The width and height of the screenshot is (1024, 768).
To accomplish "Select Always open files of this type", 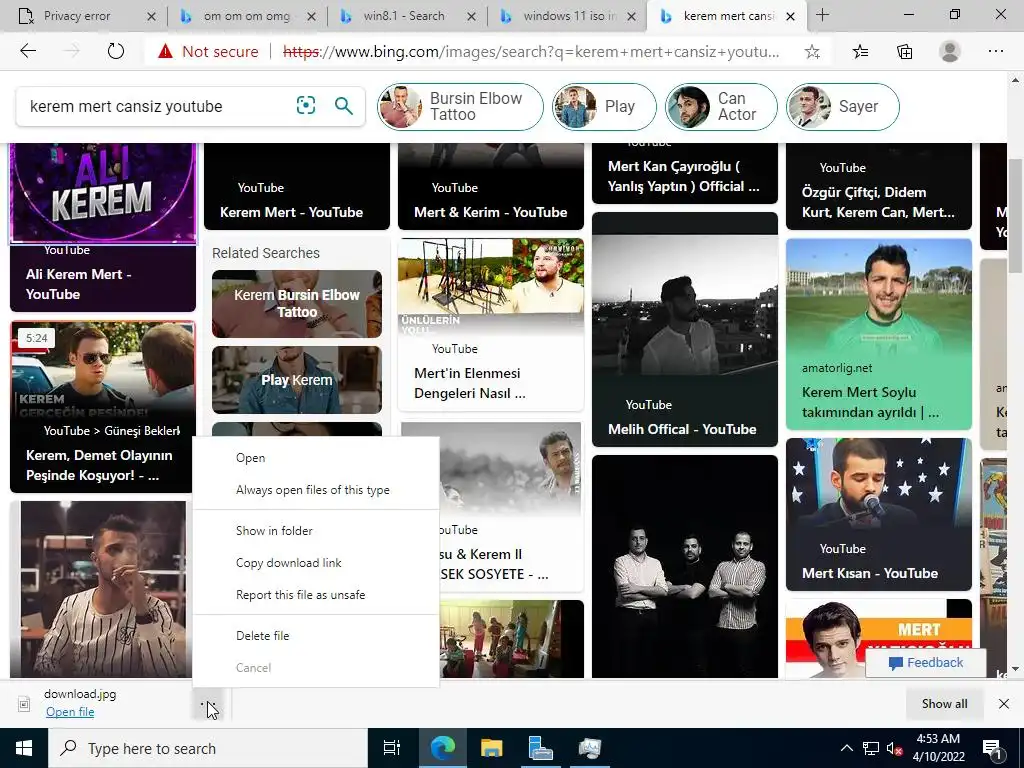I will pyautogui.click(x=315, y=490).
